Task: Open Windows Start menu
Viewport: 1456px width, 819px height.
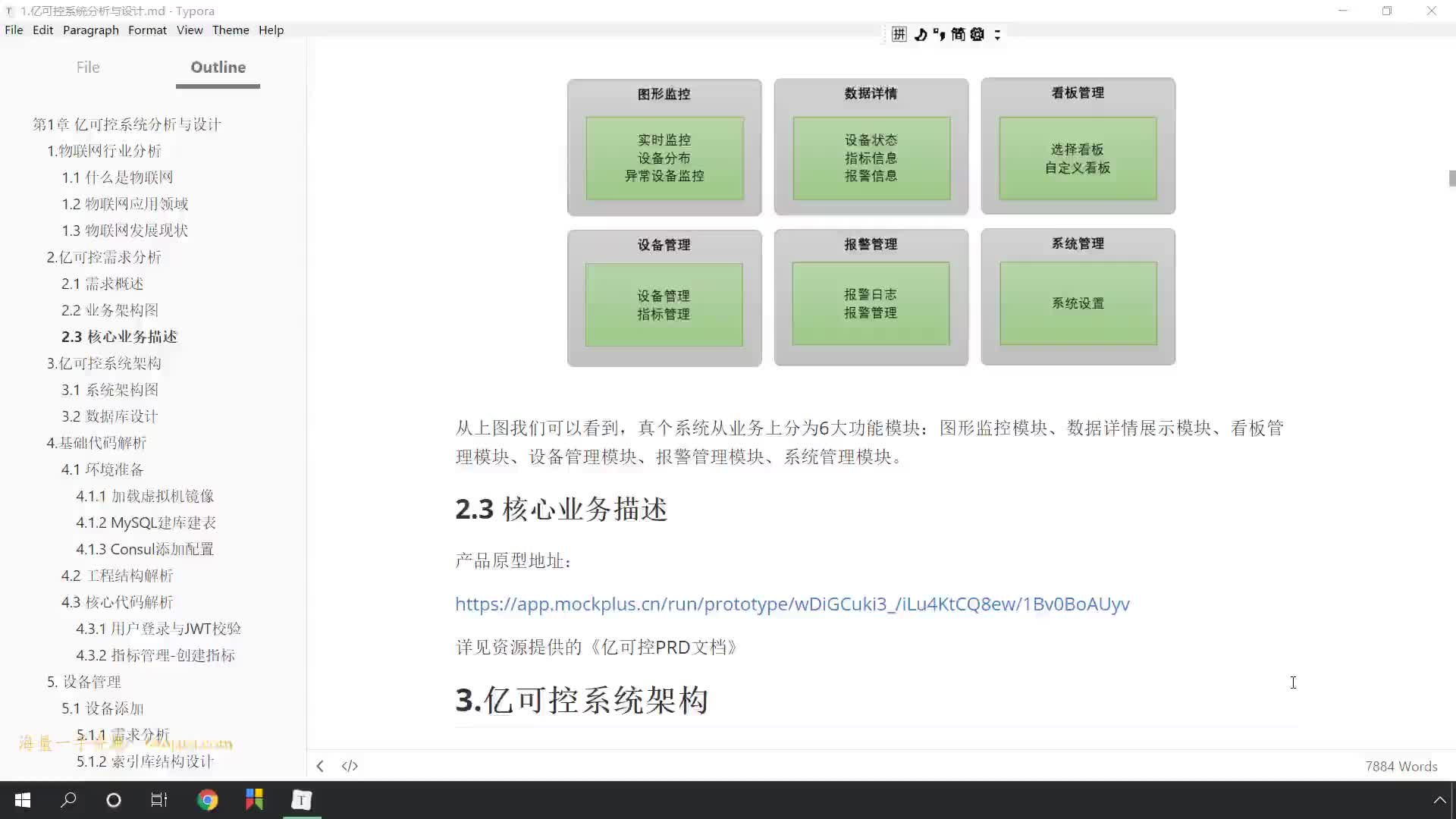Action: pos(23,800)
